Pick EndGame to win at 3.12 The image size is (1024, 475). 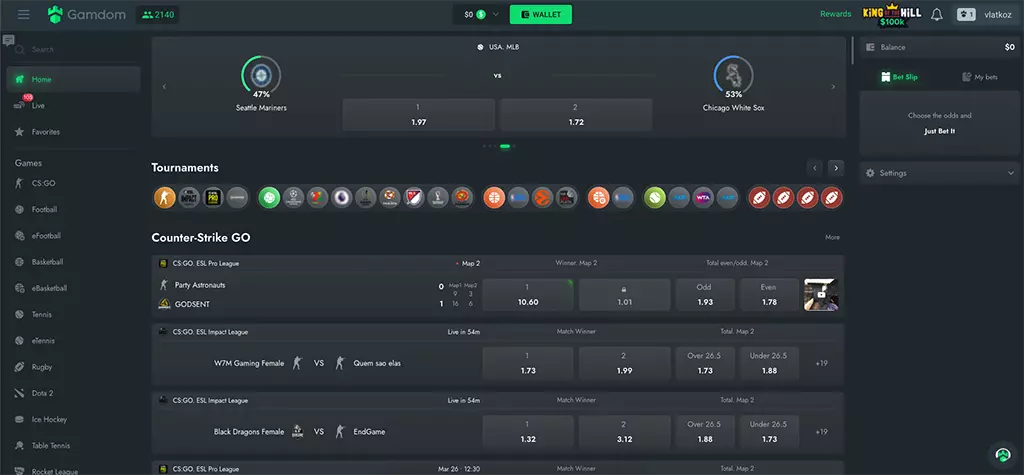click(624, 431)
